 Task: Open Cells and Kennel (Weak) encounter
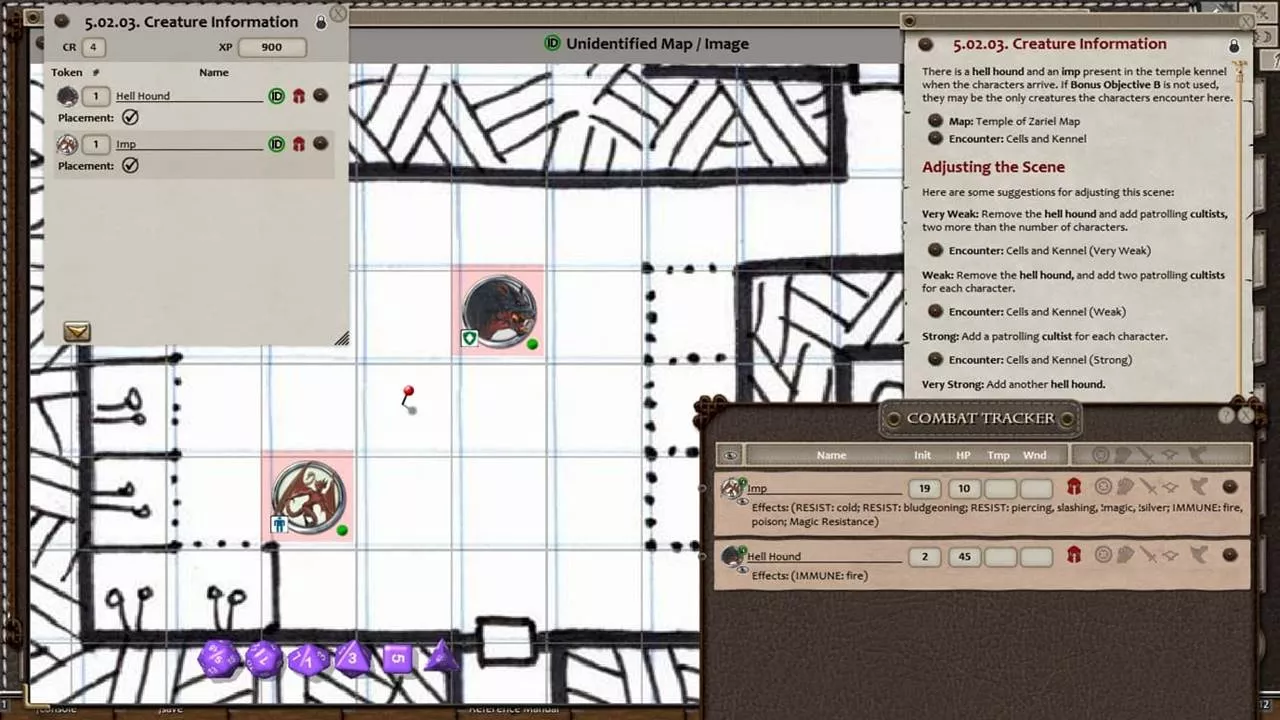[x=935, y=311]
